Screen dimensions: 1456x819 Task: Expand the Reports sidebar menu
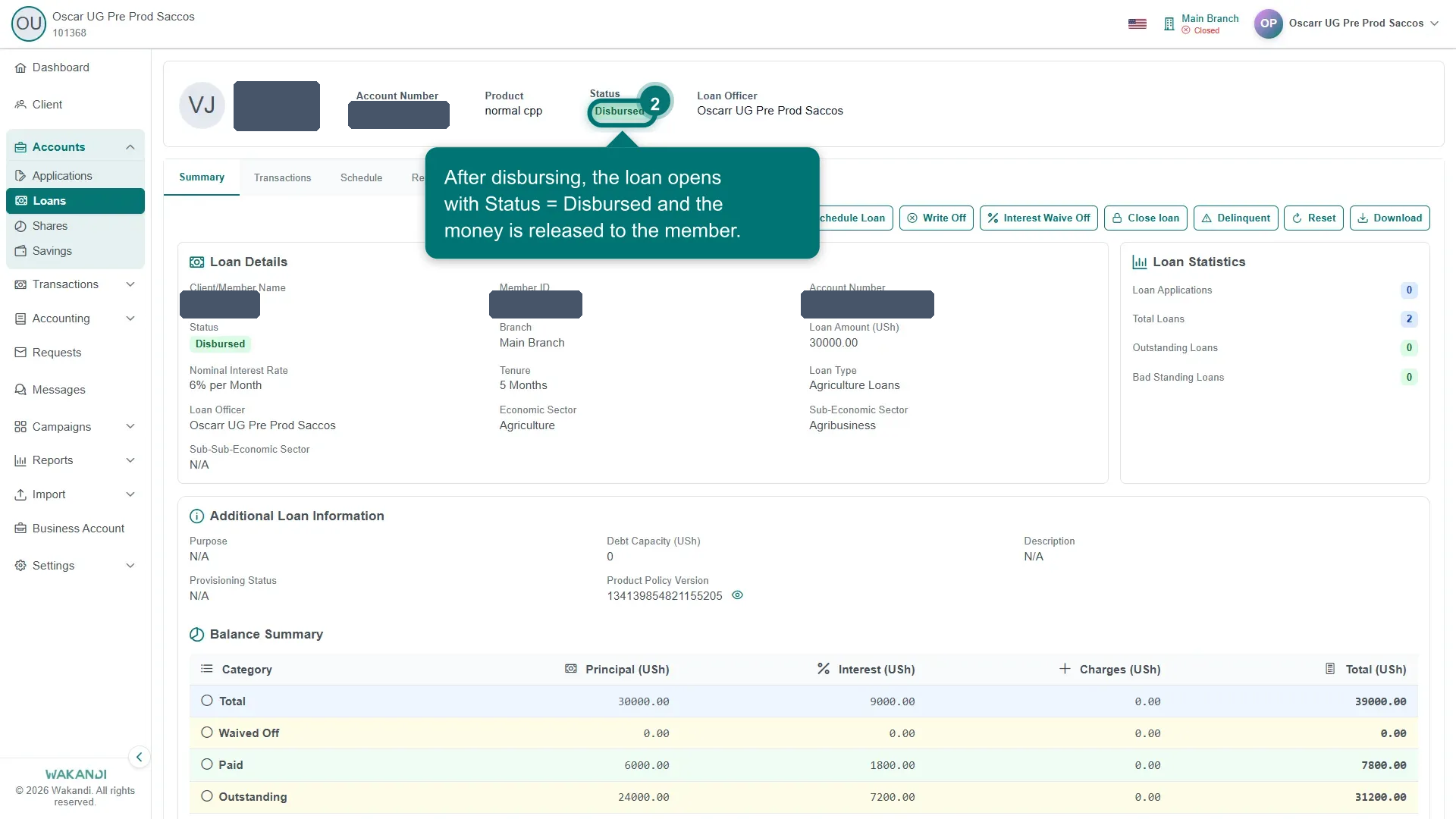coord(75,460)
